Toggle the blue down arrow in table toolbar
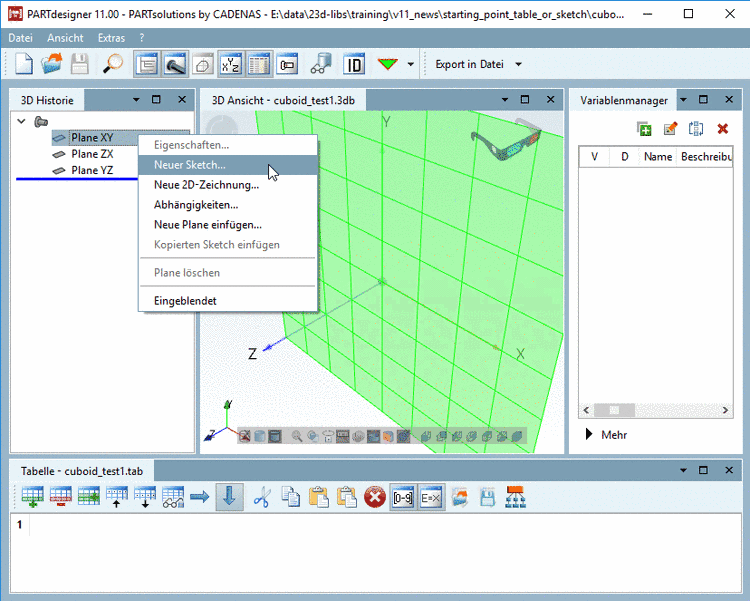Viewport: 750px width, 601px height. [229, 497]
